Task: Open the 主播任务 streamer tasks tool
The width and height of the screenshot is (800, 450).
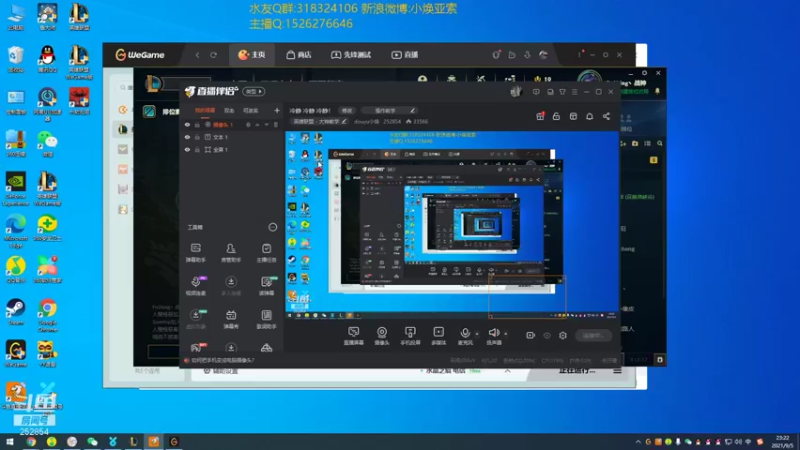Action: (266, 253)
